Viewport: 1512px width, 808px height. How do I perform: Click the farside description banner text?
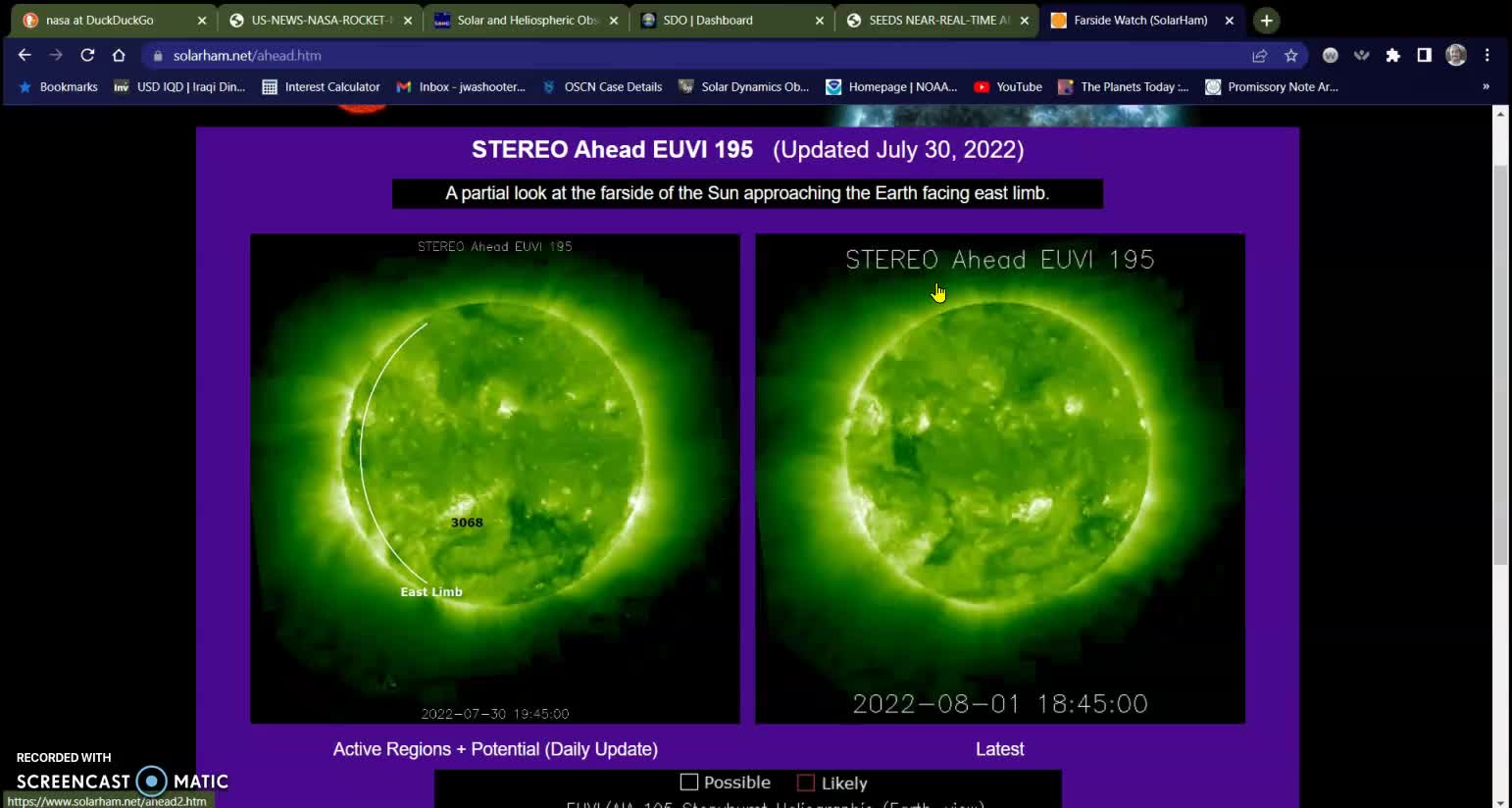(747, 193)
